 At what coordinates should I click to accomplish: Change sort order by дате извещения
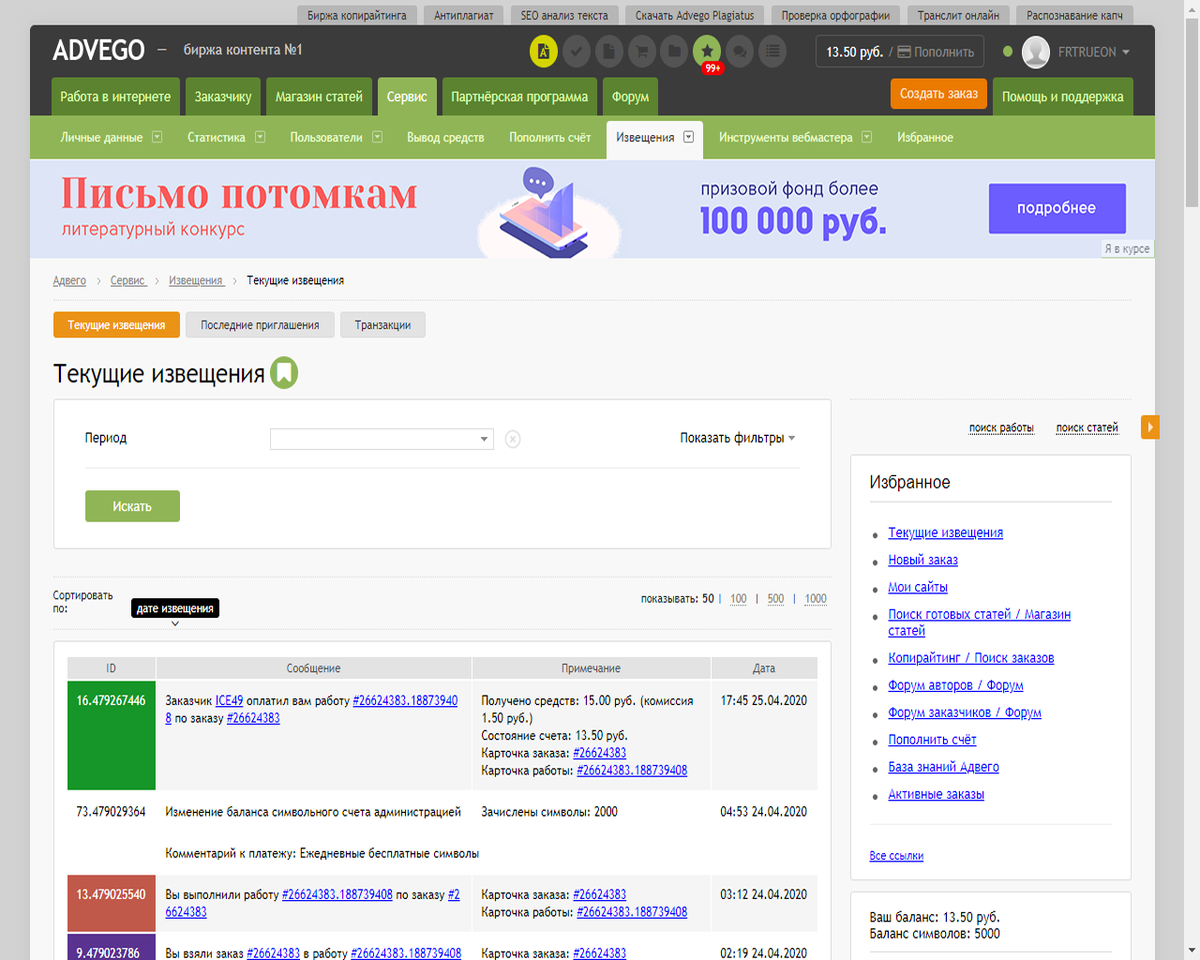pos(175,609)
